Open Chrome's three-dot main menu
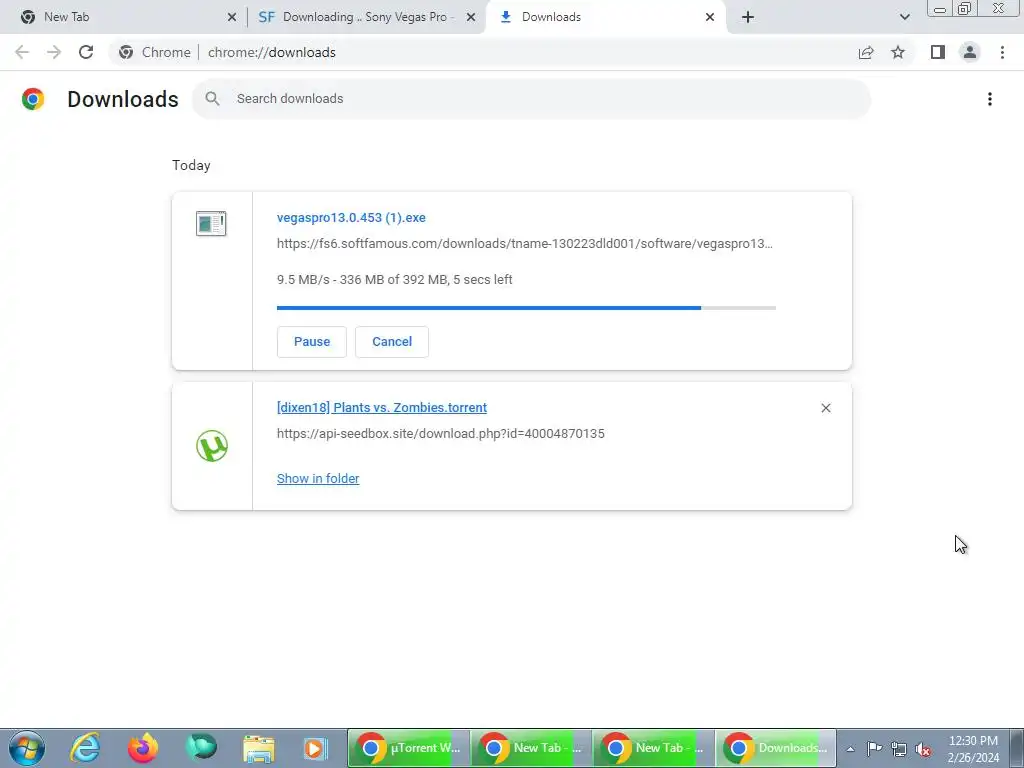The height and width of the screenshot is (768, 1024). point(1002,52)
